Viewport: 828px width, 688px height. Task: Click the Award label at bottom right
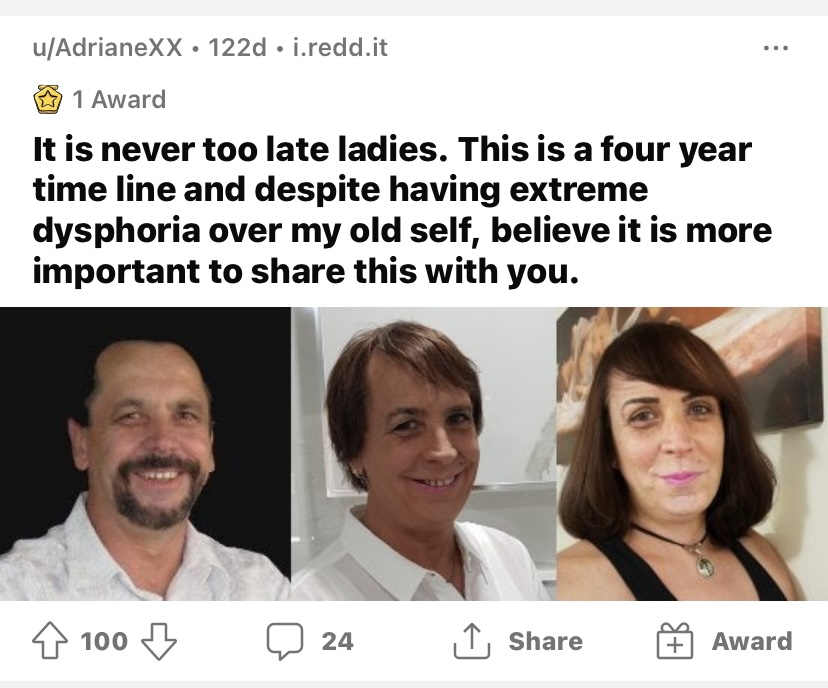coord(752,641)
